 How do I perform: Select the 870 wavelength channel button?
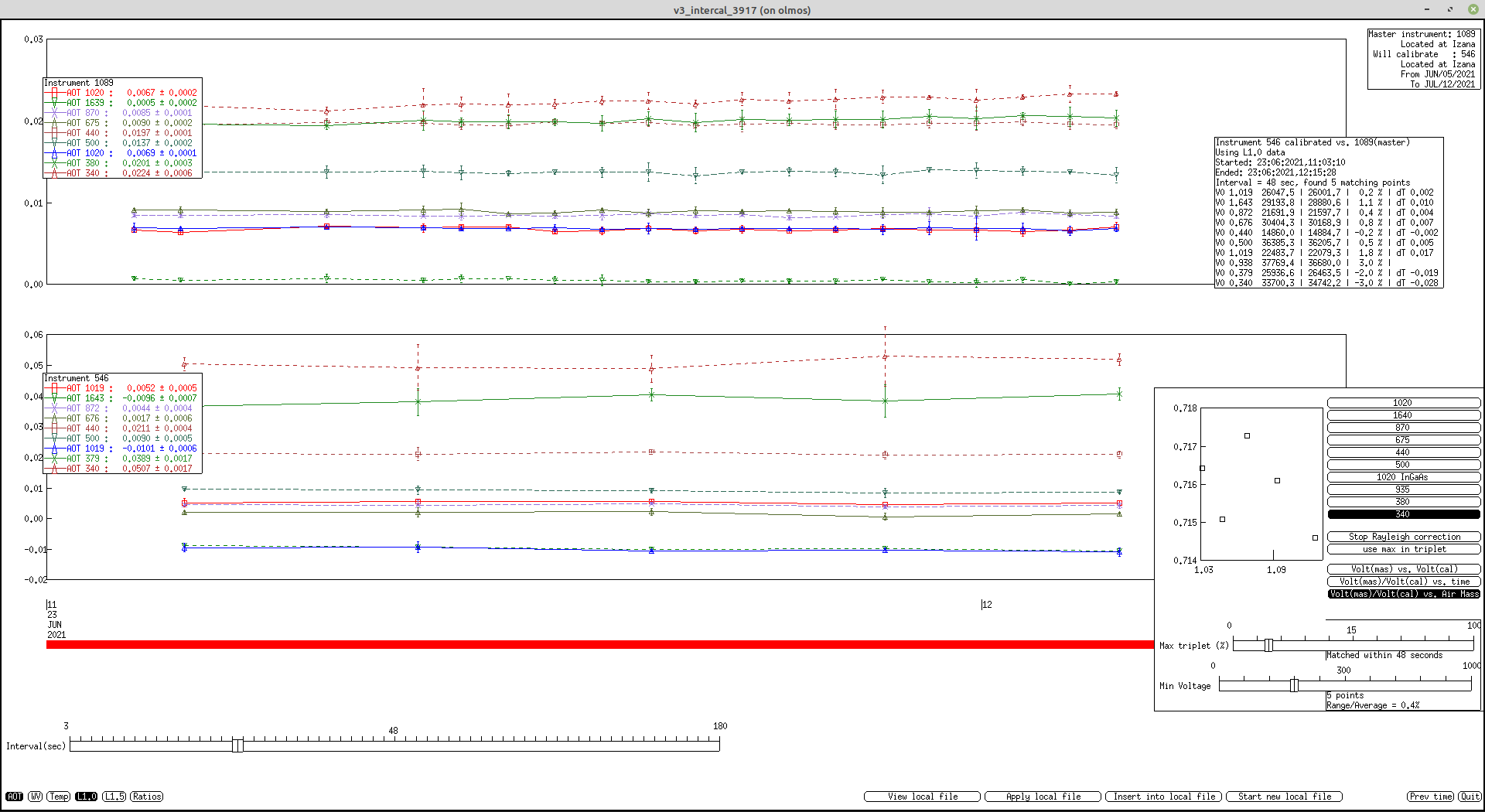click(x=1403, y=428)
